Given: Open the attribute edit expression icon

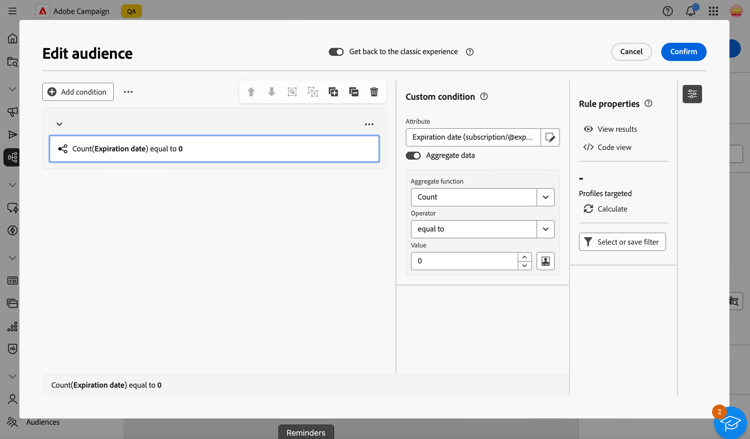Looking at the screenshot, I should pyautogui.click(x=550, y=137).
